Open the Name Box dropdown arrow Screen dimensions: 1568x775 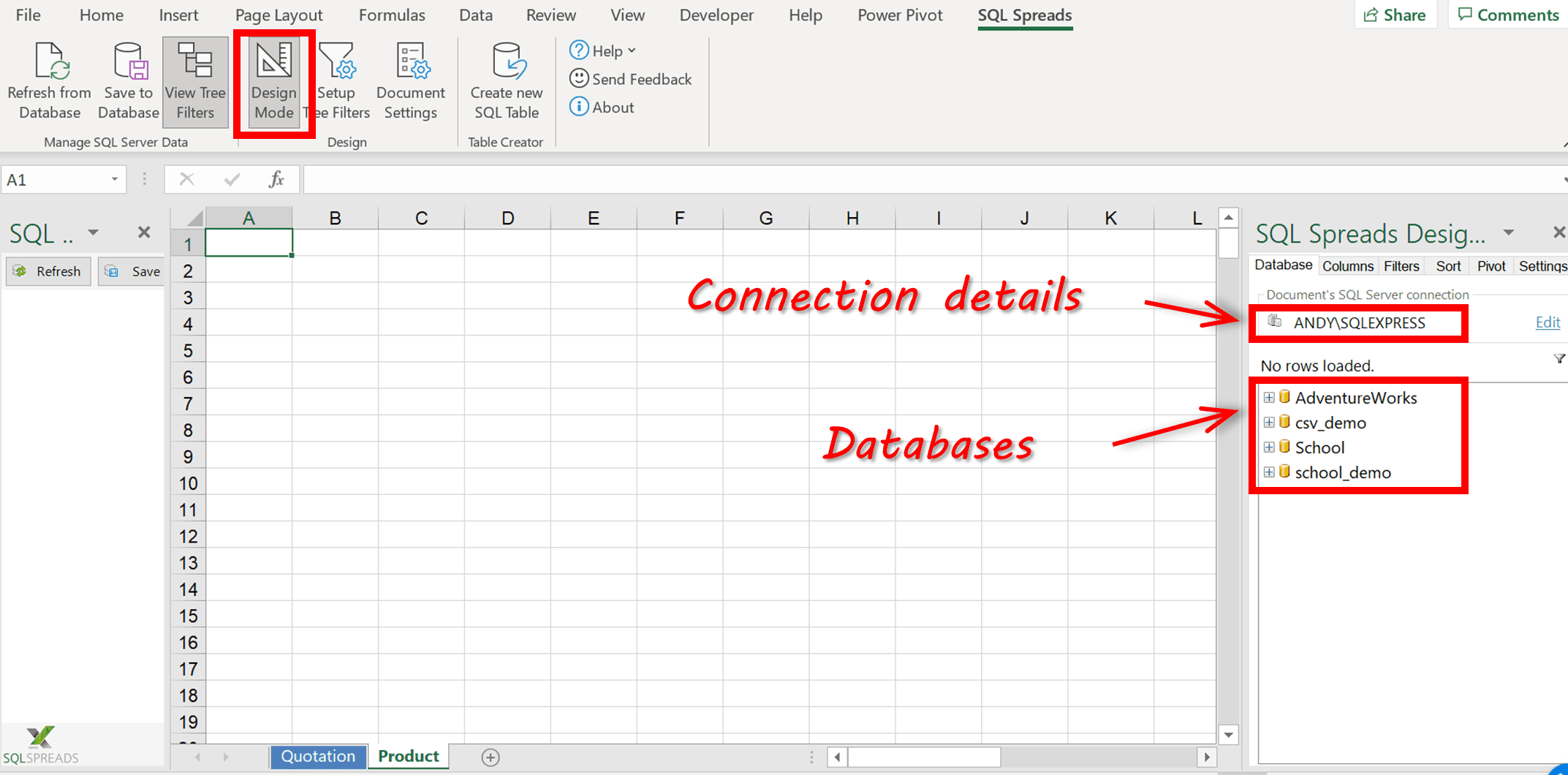(x=115, y=180)
